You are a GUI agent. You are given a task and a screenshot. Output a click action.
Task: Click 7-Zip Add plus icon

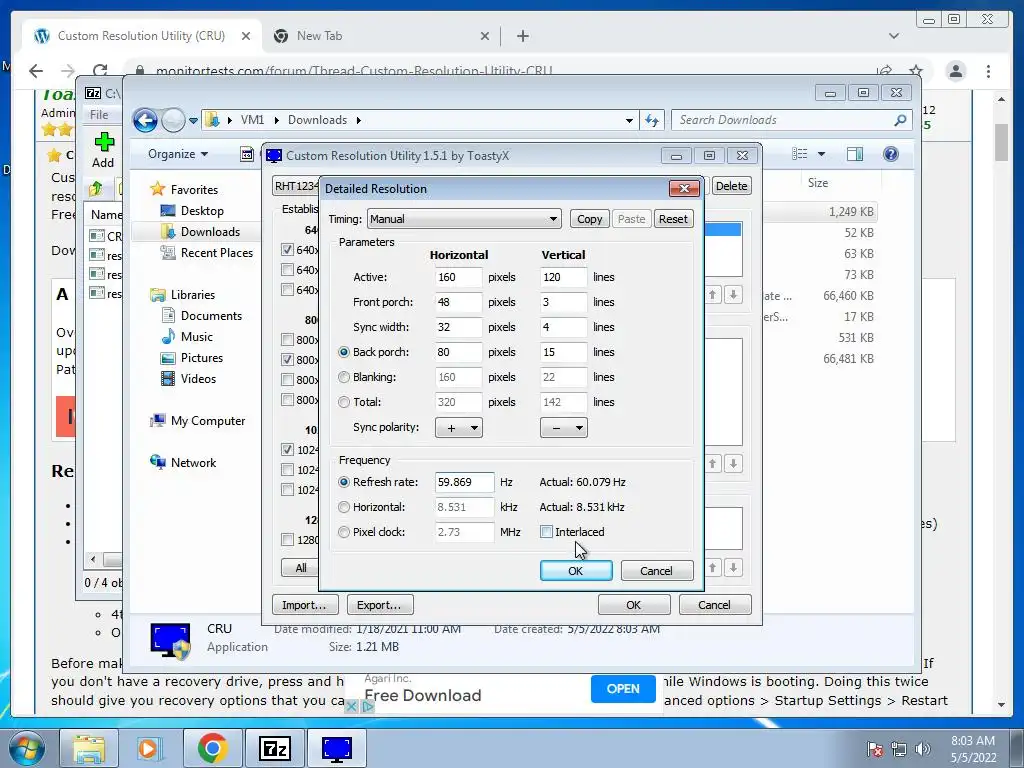coord(104,142)
